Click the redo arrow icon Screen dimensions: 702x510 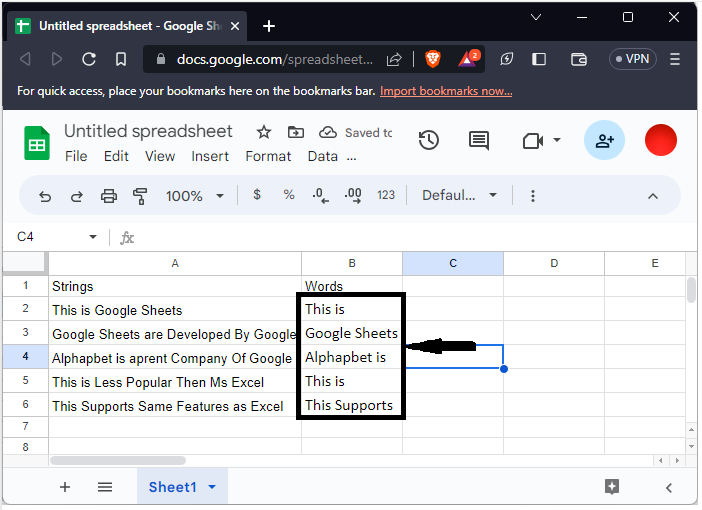pyautogui.click(x=77, y=196)
